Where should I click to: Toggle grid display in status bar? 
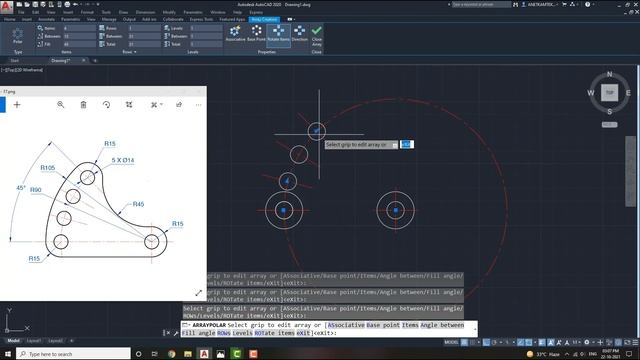[x=464, y=342]
